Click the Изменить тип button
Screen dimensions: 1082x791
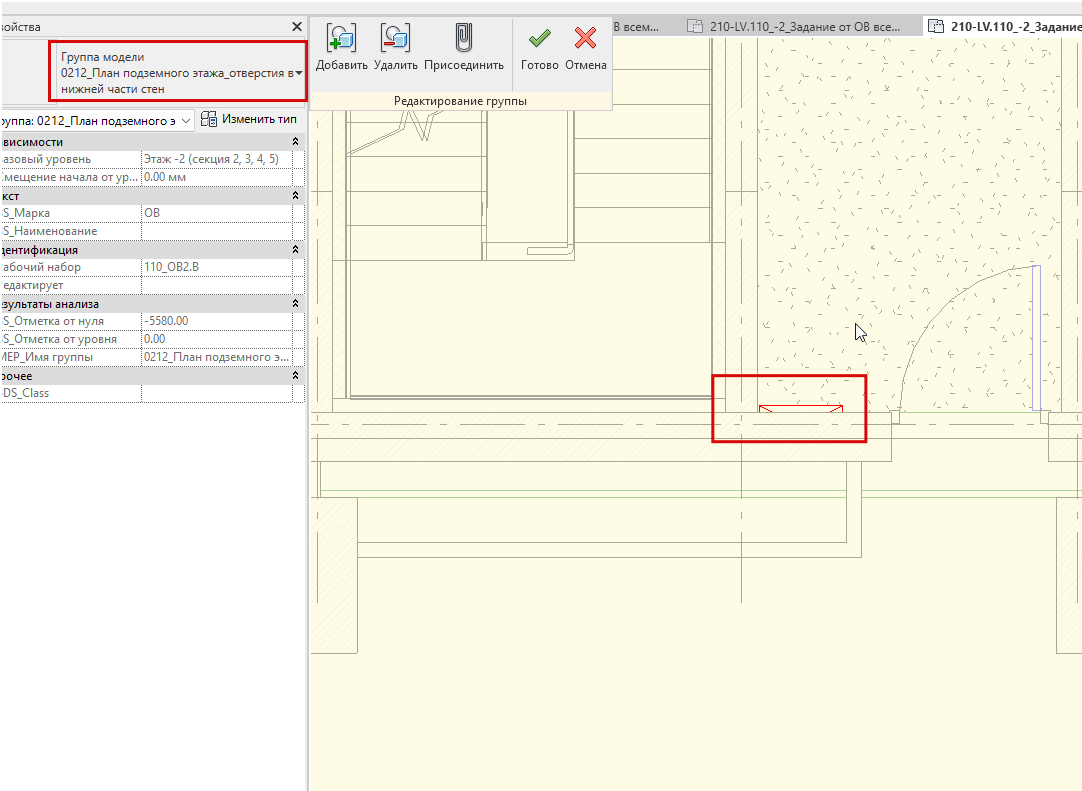tap(248, 119)
